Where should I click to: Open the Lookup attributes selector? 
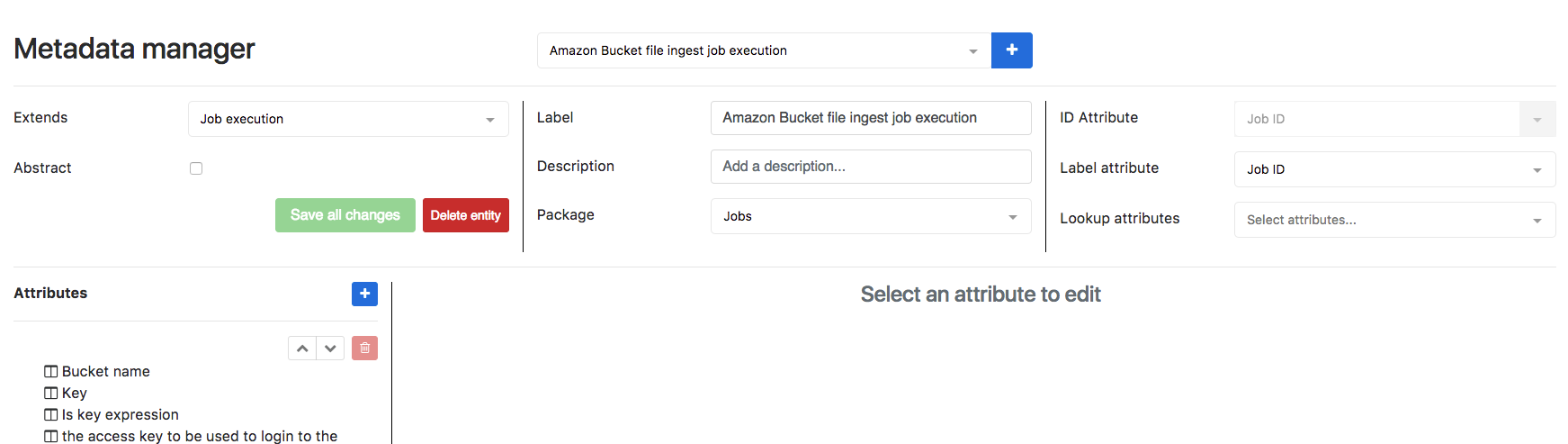[1393, 220]
